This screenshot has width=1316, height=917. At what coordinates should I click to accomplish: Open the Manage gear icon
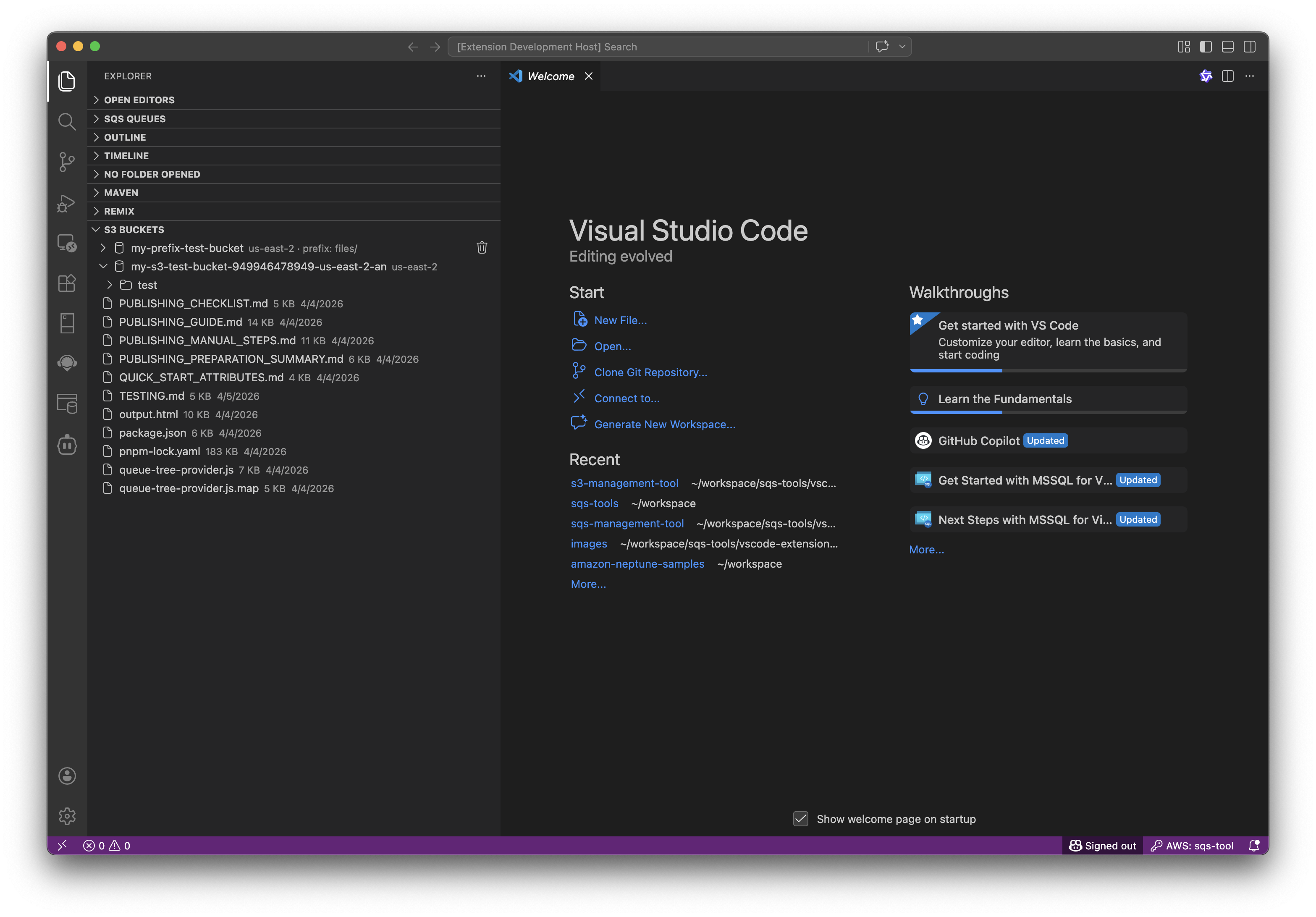click(67, 816)
